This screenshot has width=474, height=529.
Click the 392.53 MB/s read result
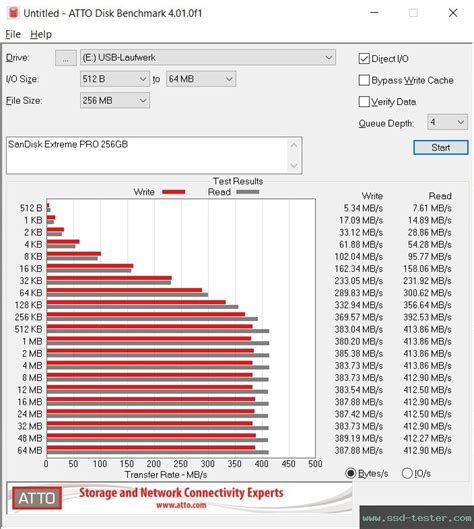click(x=427, y=317)
